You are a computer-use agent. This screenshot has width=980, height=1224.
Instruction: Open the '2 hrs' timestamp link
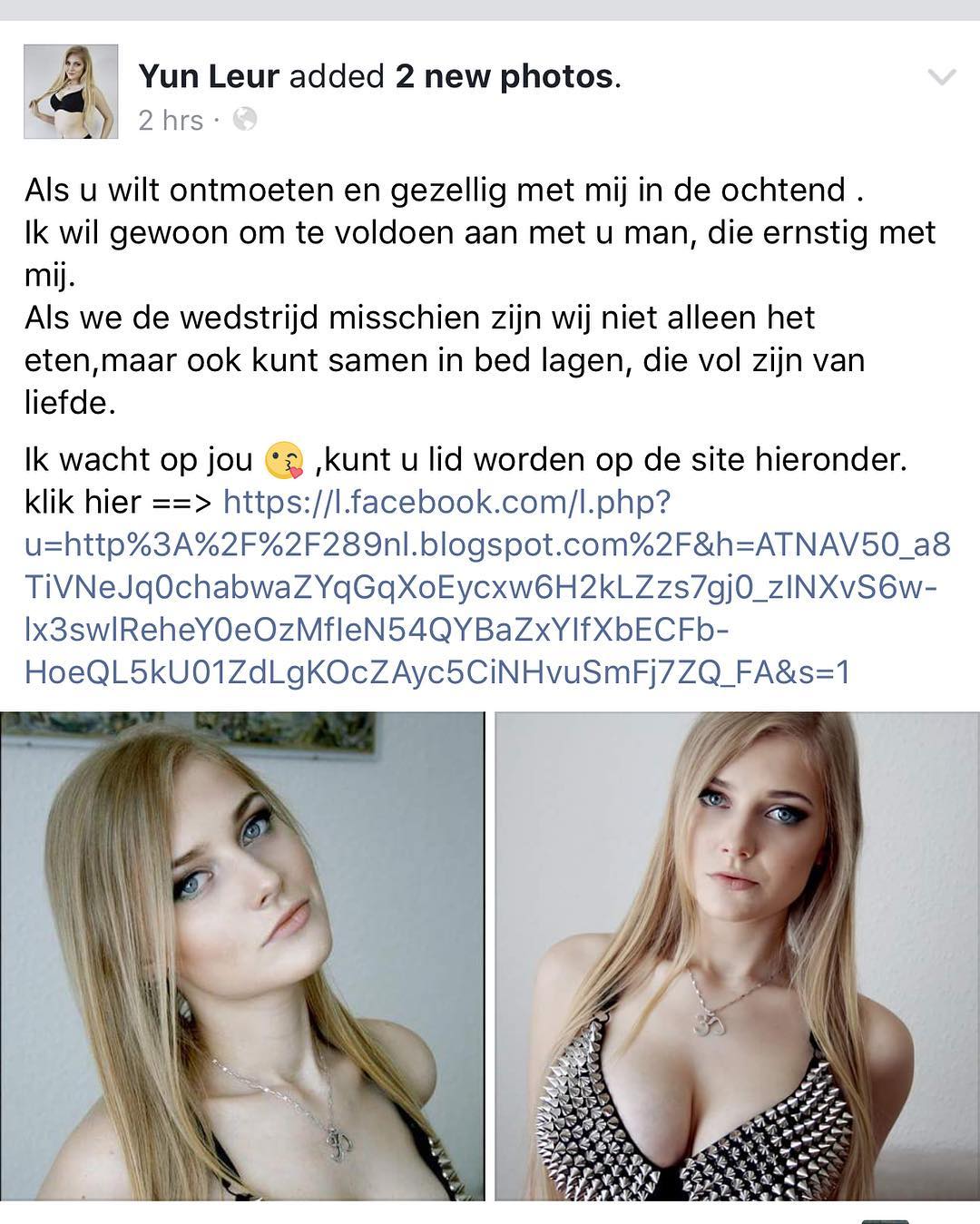[171, 120]
